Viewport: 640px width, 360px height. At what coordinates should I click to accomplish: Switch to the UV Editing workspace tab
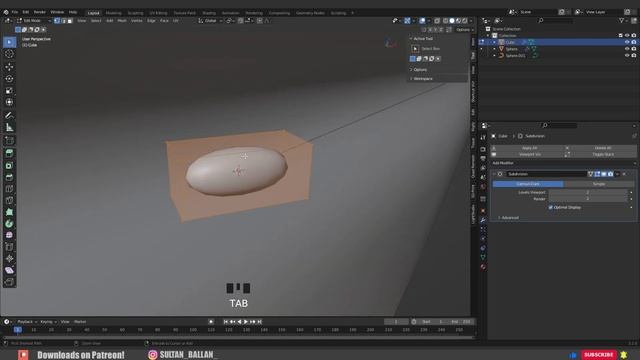[158, 13]
